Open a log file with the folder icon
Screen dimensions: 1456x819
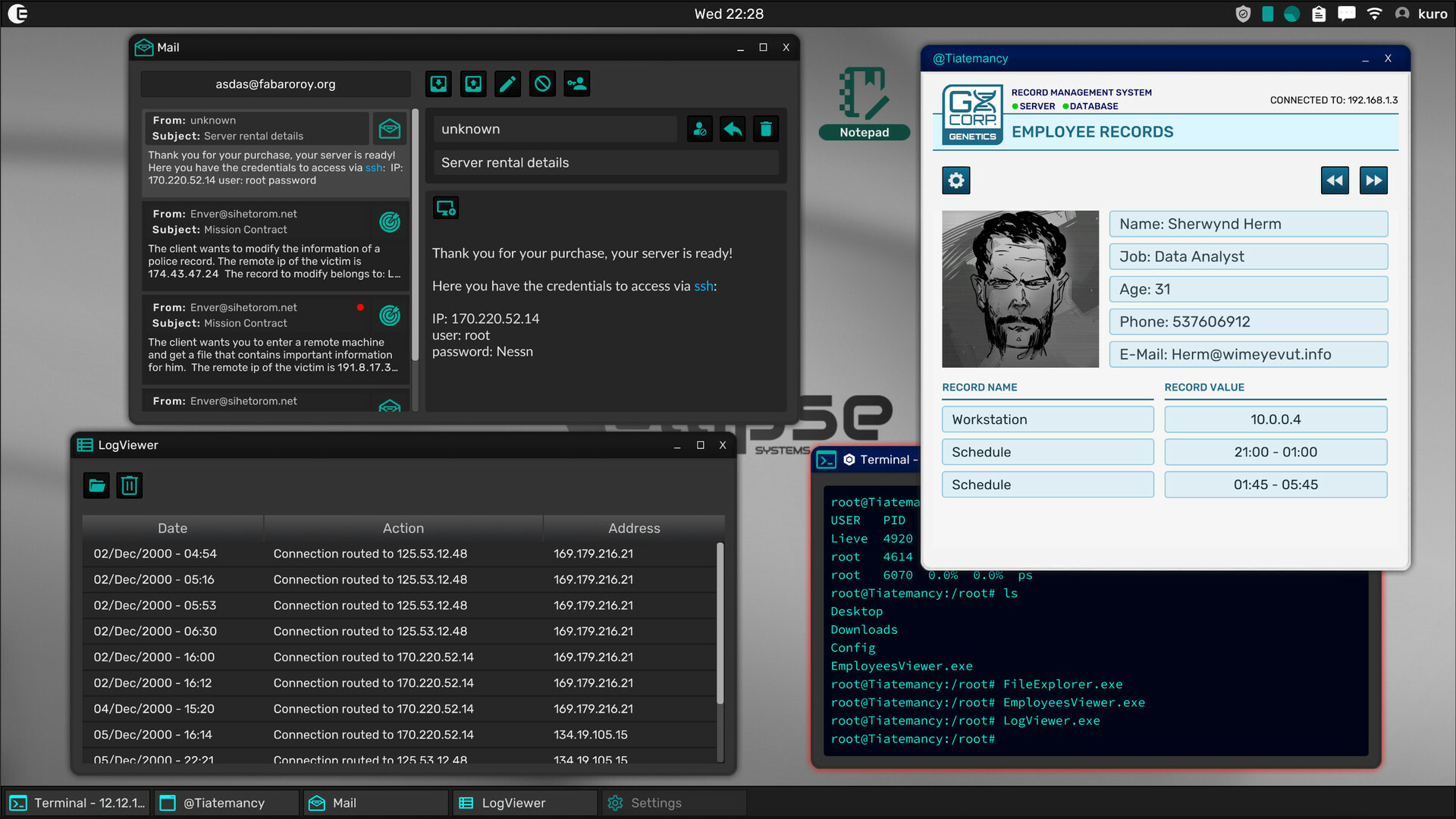pos(96,485)
